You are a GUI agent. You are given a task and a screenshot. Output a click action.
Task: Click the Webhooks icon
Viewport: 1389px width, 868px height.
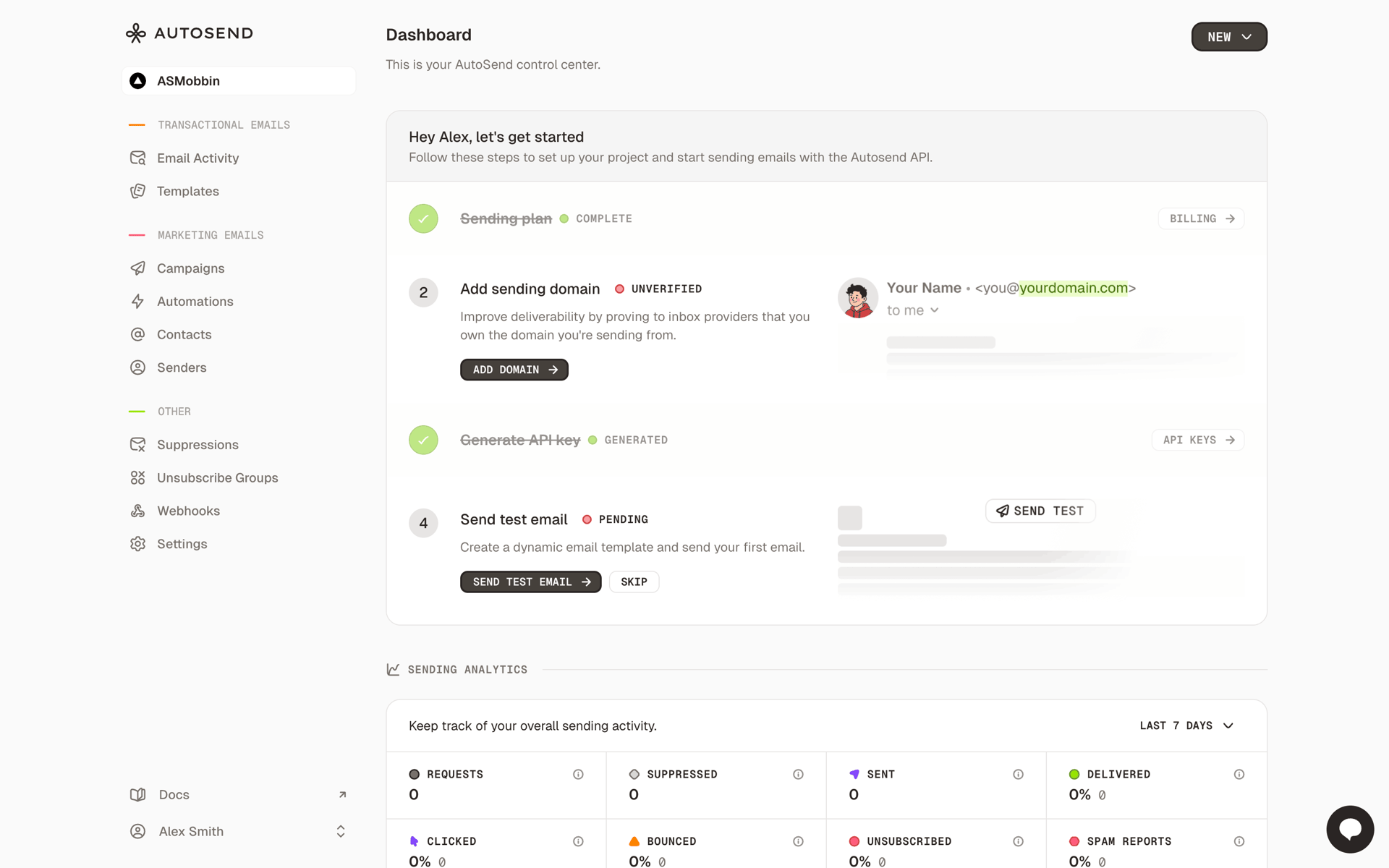pos(137,511)
